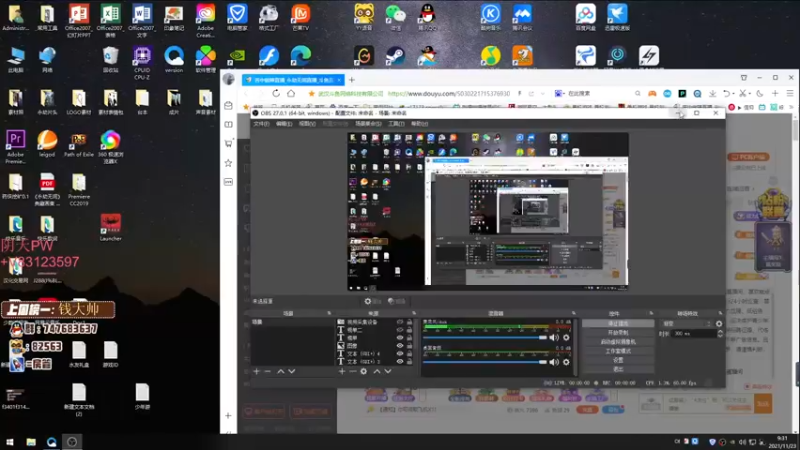Click the 开始录制 button
800x450 pixels.
coord(618,333)
